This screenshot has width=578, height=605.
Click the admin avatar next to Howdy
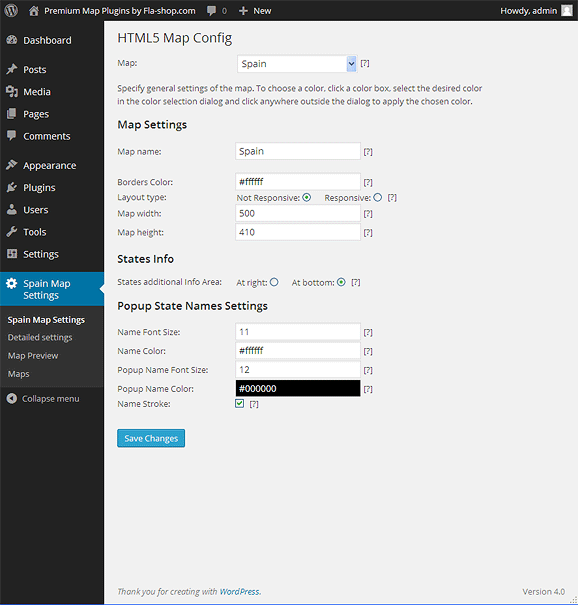[x=566, y=10]
